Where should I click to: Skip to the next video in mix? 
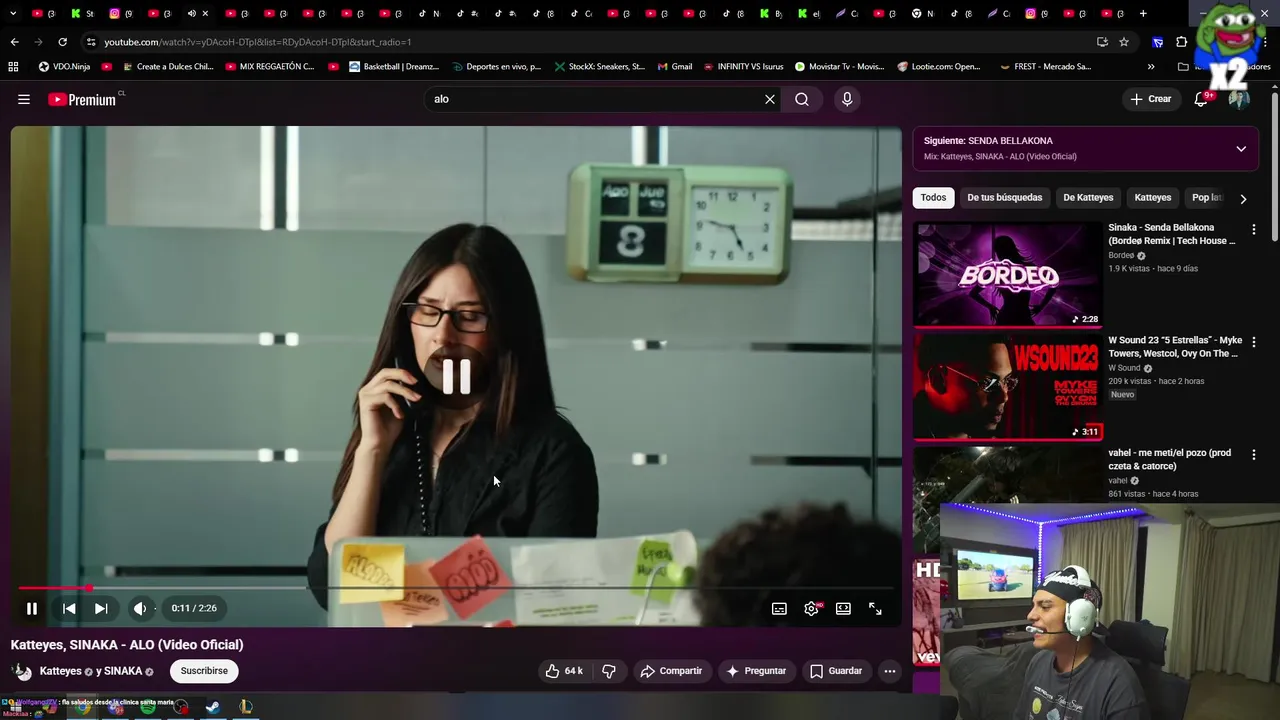101,608
